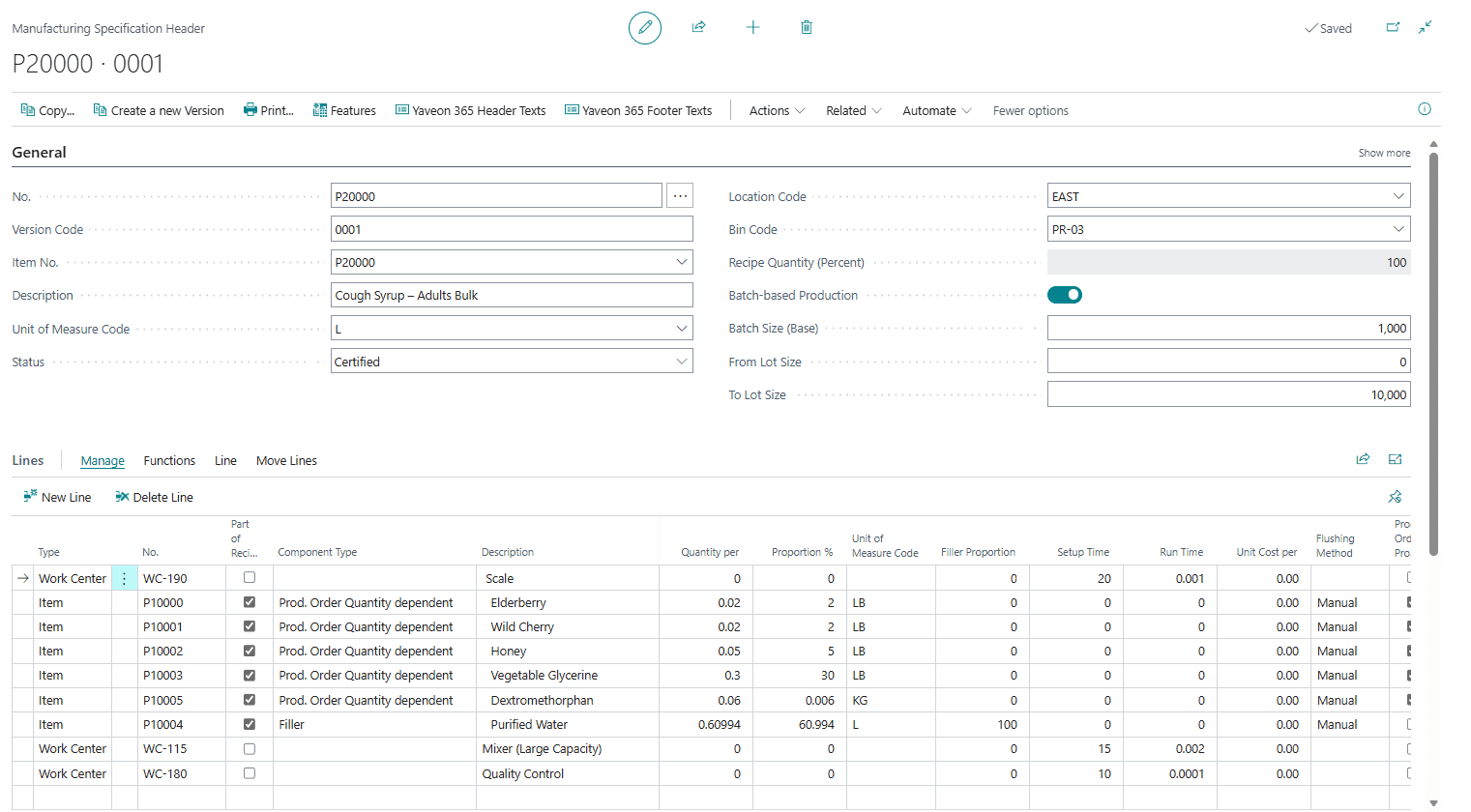Click Print... action
This screenshot has height=812, width=1471.
268,110
